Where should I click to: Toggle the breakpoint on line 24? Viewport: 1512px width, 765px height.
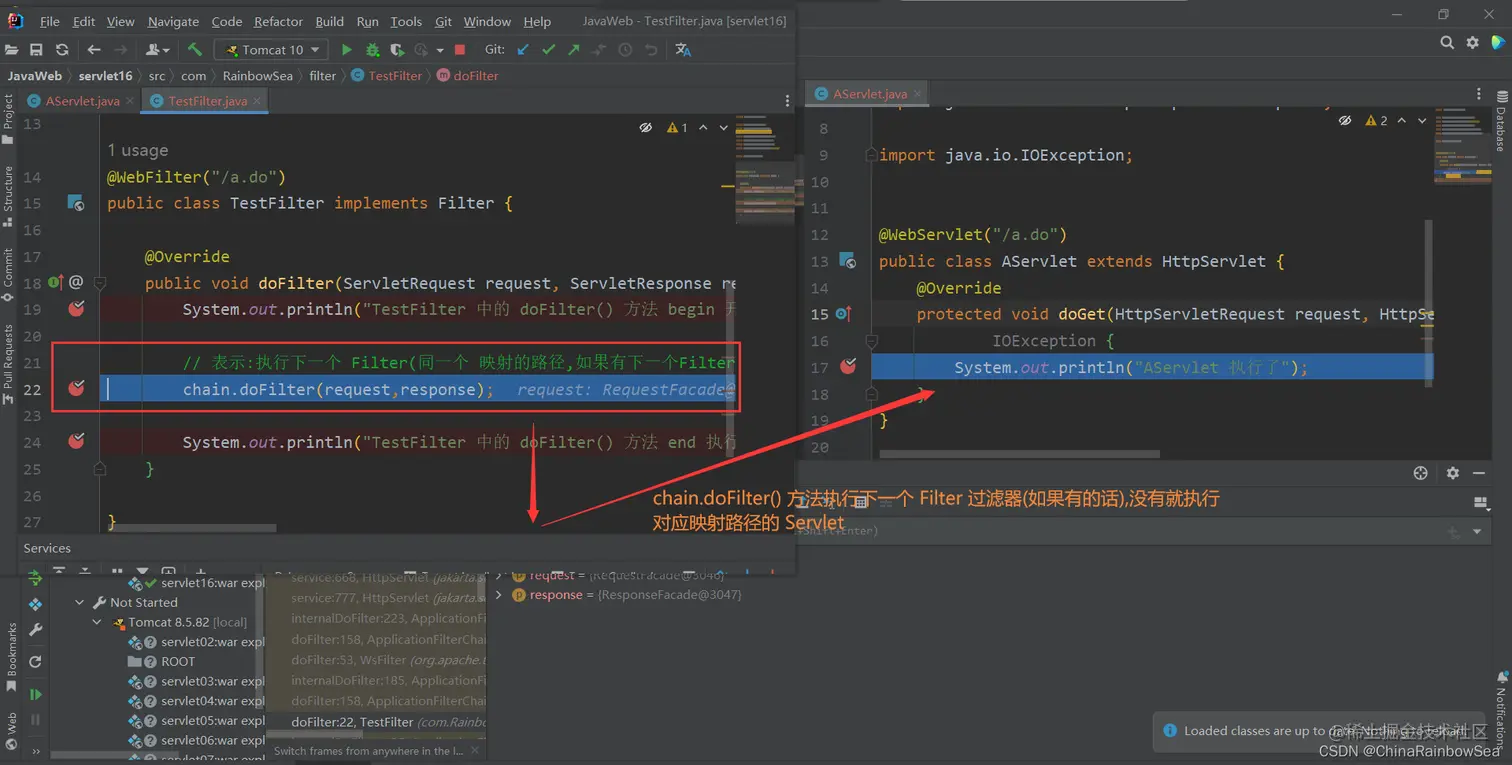coord(76,441)
